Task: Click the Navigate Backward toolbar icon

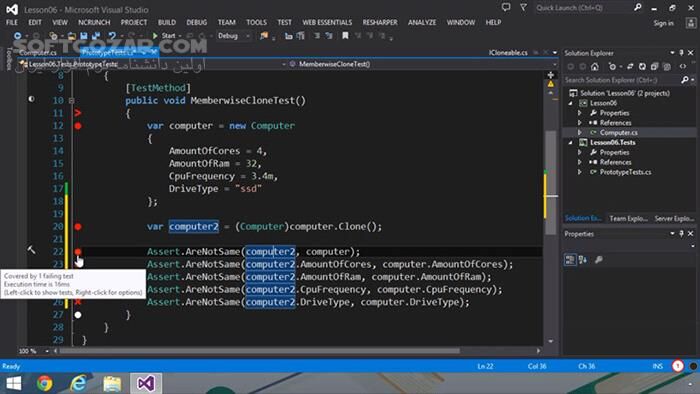Action: [x=17, y=36]
